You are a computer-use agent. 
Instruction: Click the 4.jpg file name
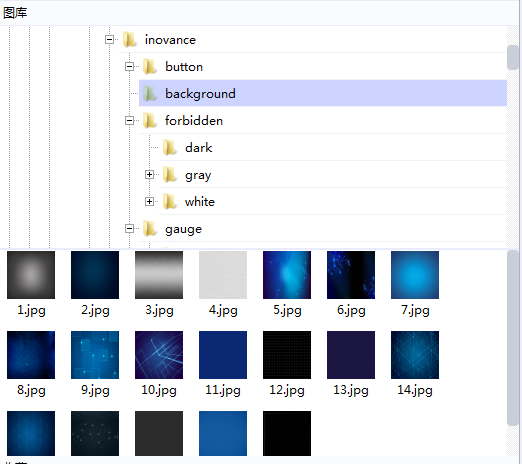[x=223, y=310]
